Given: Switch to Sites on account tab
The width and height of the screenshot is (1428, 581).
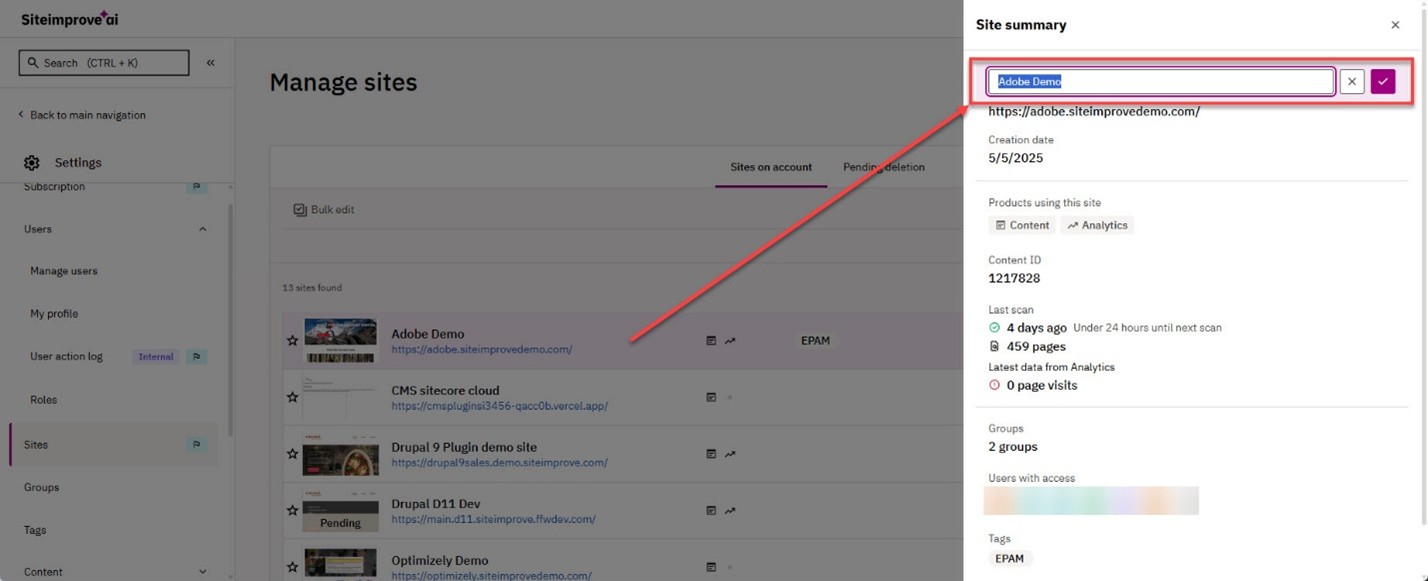Looking at the screenshot, I should (x=771, y=167).
